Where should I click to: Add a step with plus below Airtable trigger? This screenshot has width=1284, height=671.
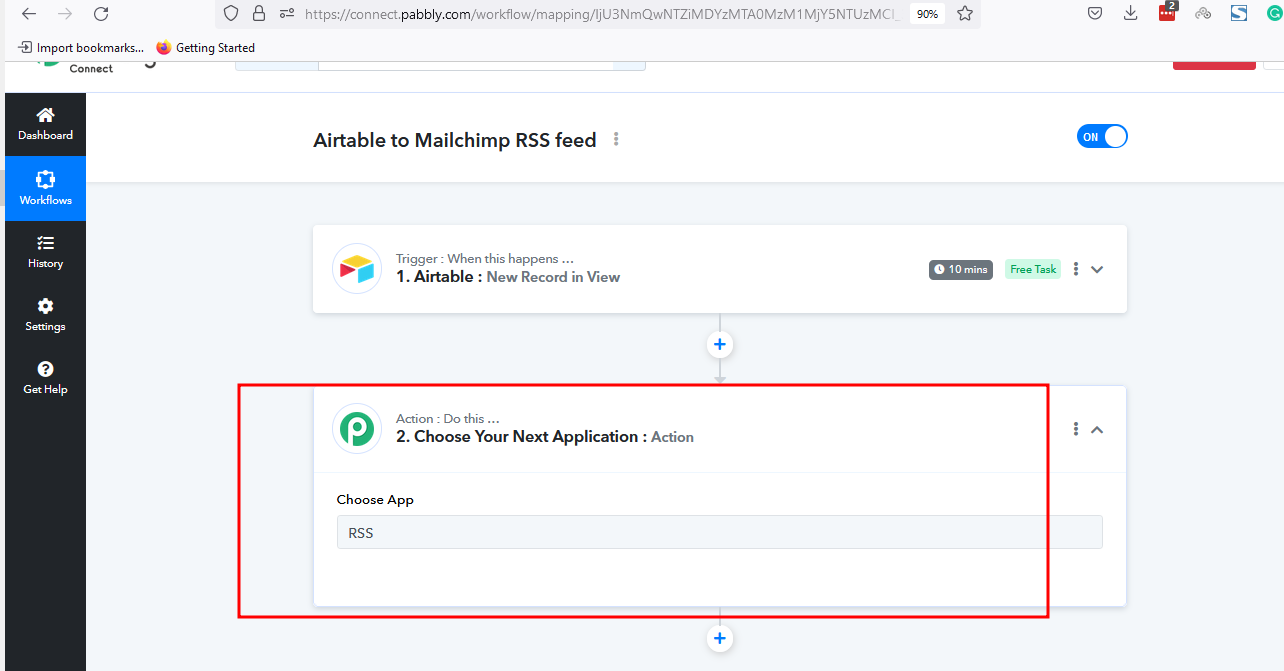[x=720, y=344]
